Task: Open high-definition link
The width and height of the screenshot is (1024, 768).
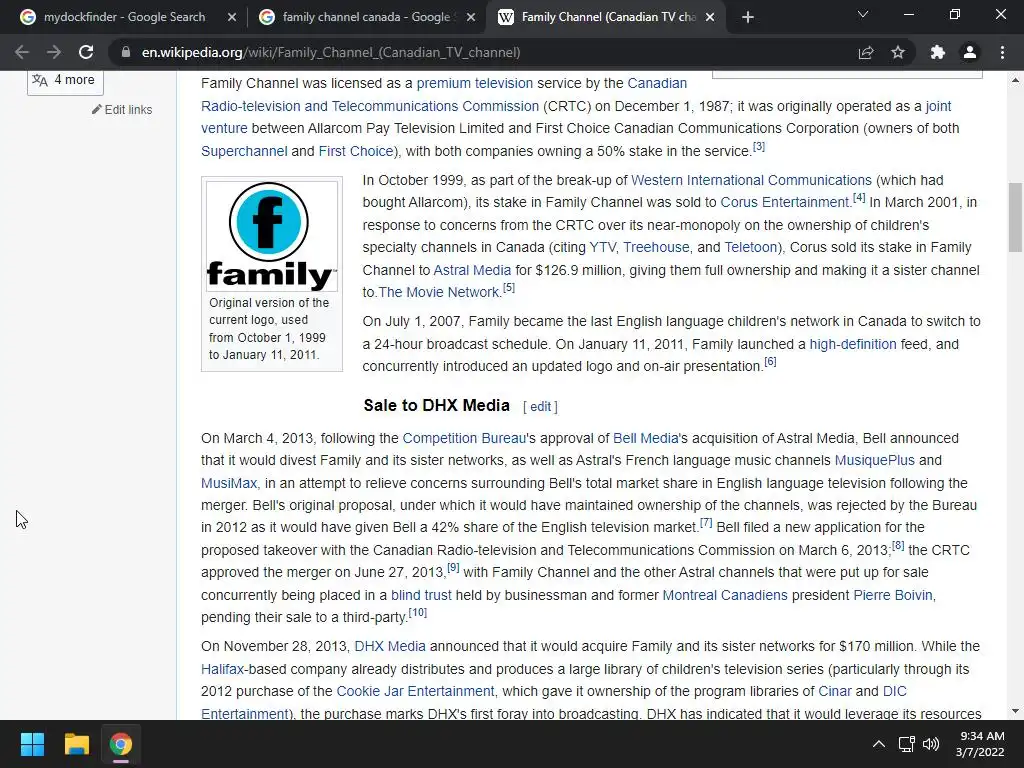Action: 853,344
